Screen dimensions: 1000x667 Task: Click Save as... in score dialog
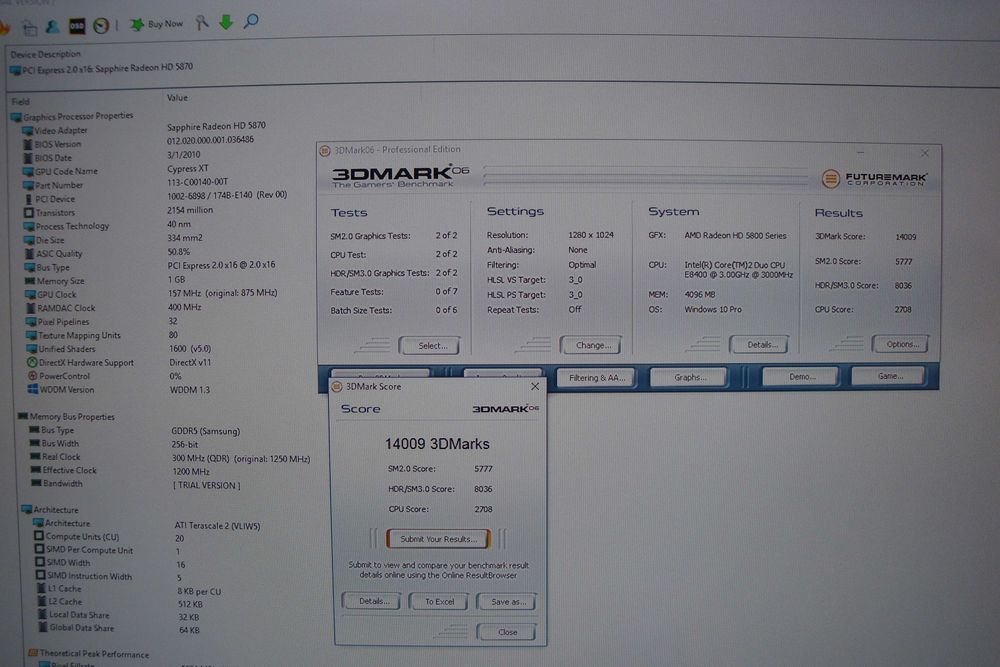[507, 601]
